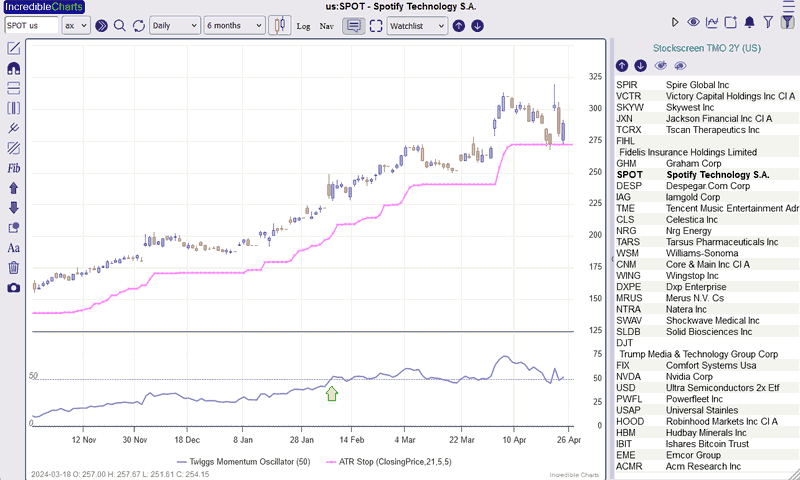This screenshot has height=480, width=800.
Task: Toggle the magnet snap tool
Action: (14, 68)
